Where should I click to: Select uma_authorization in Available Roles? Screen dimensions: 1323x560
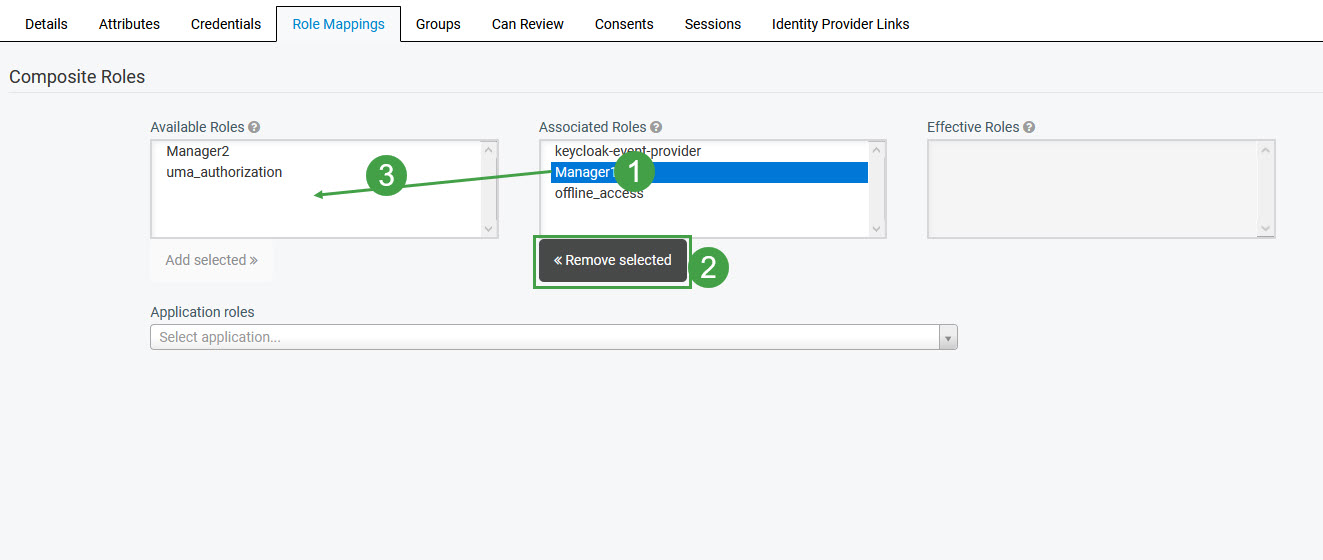pos(224,172)
